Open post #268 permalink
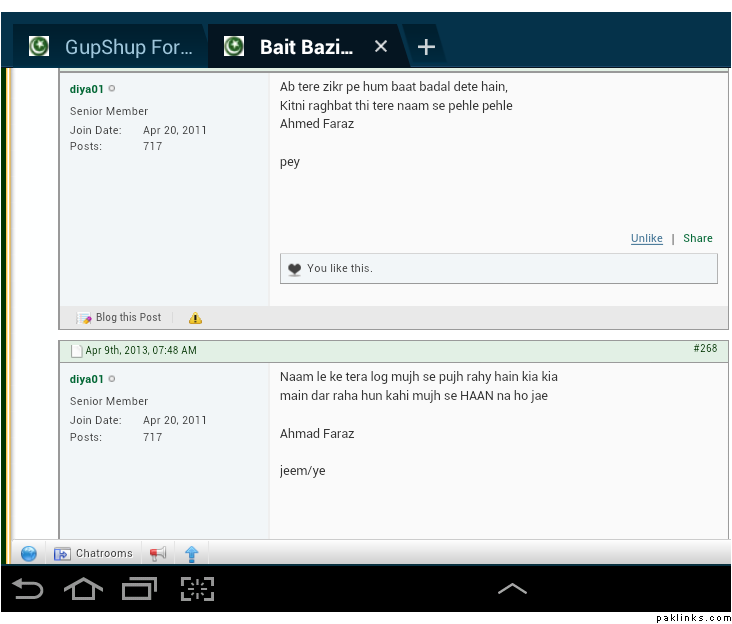The width and height of the screenshot is (732, 624). [x=705, y=349]
